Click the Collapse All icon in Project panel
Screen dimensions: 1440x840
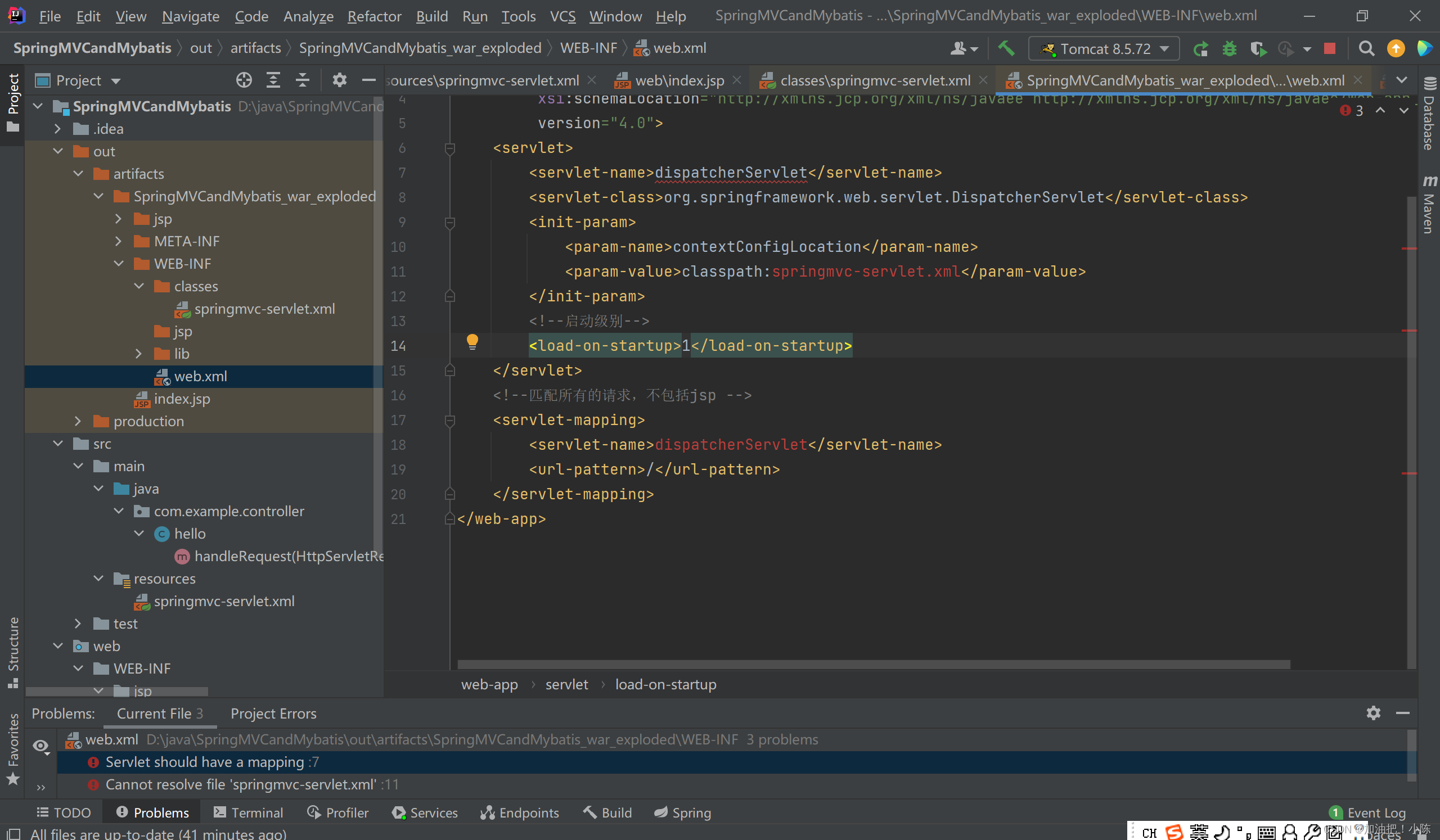coord(302,80)
